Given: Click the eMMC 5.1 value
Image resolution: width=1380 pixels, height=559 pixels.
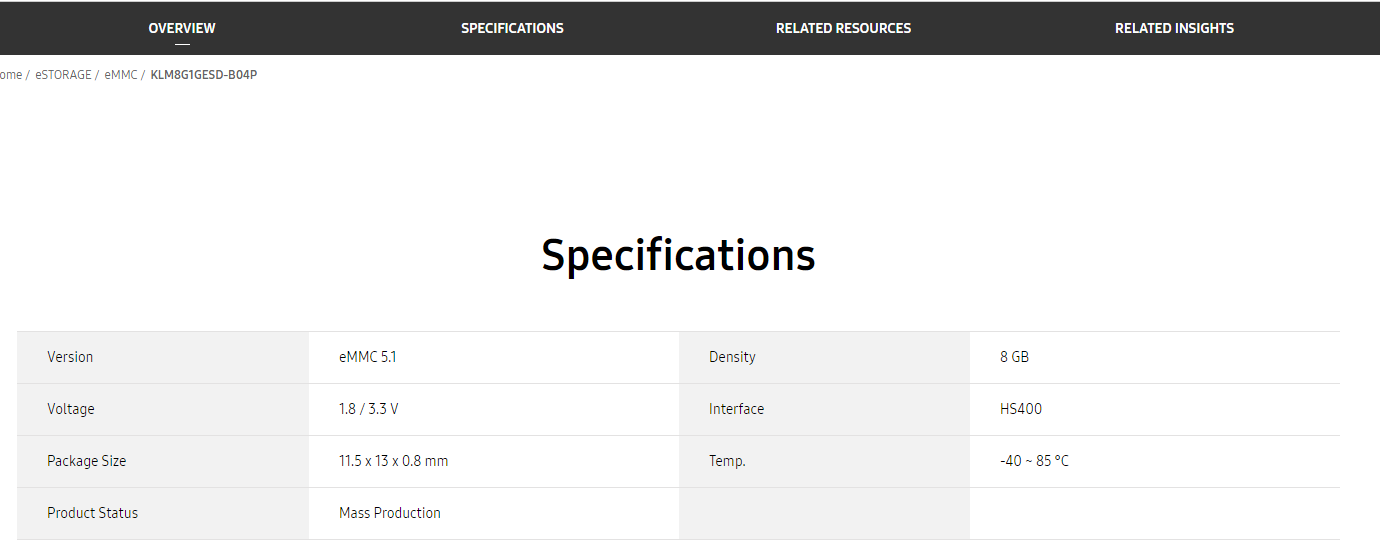Looking at the screenshot, I should pos(367,357).
